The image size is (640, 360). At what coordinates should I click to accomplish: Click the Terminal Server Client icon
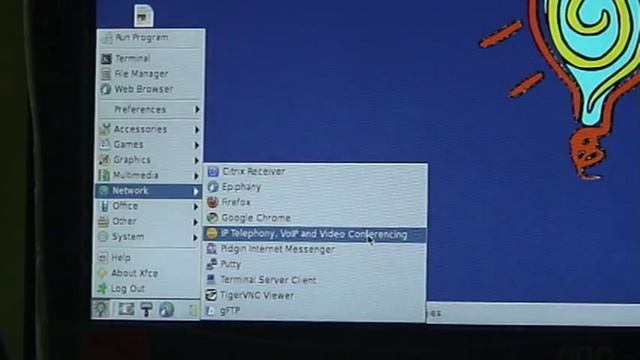pyautogui.click(x=211, y=280)
